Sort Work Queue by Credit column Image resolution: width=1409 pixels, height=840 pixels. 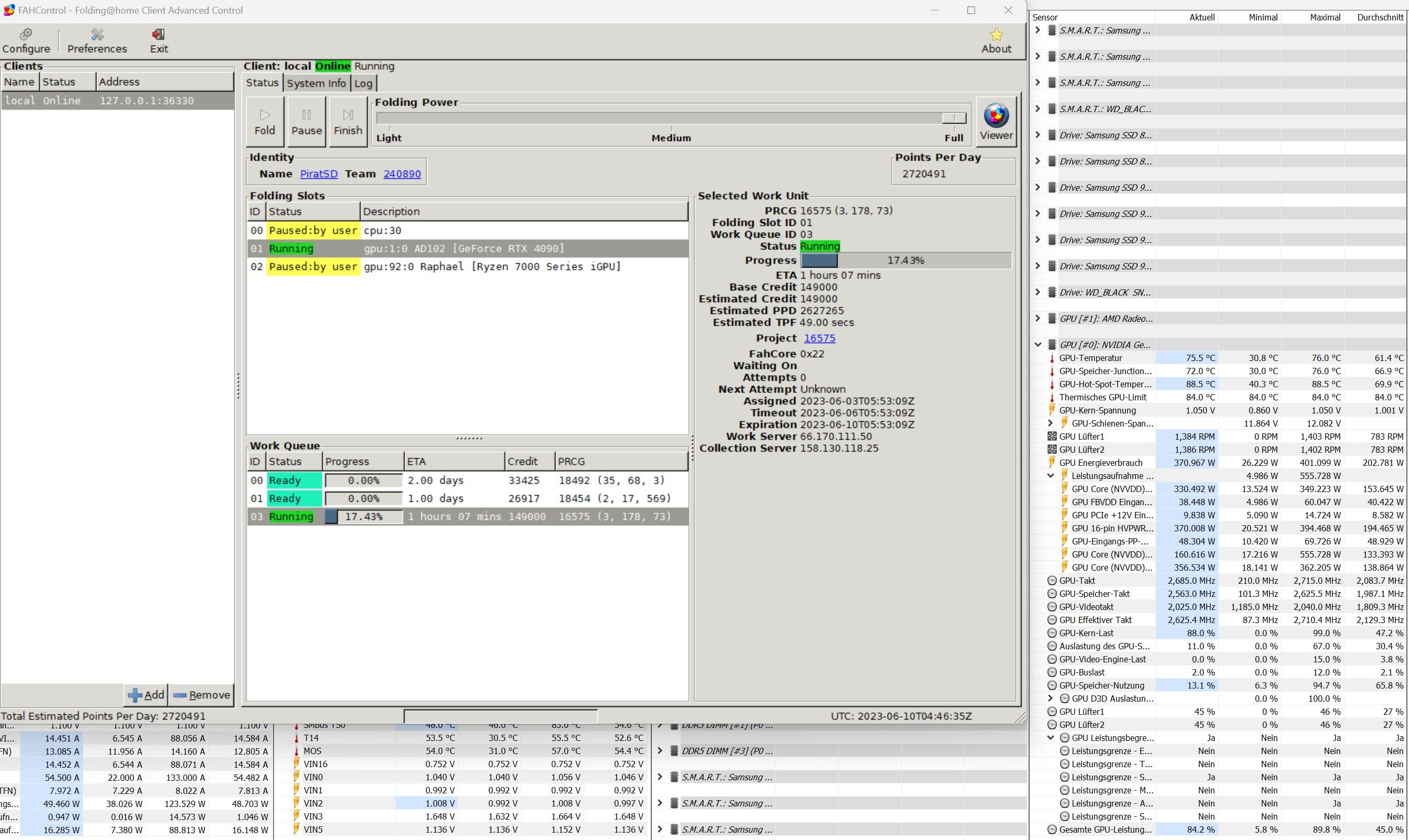tap(530, 461)
